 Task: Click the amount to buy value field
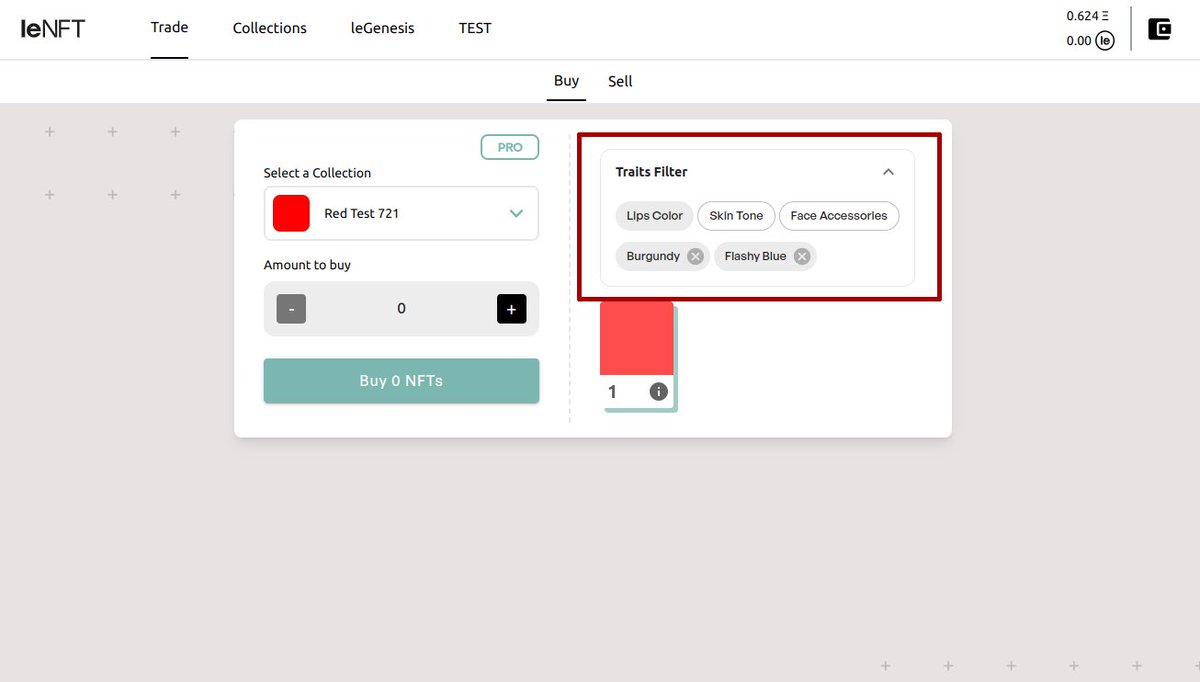pyautogui.click(x=401, y=309)
